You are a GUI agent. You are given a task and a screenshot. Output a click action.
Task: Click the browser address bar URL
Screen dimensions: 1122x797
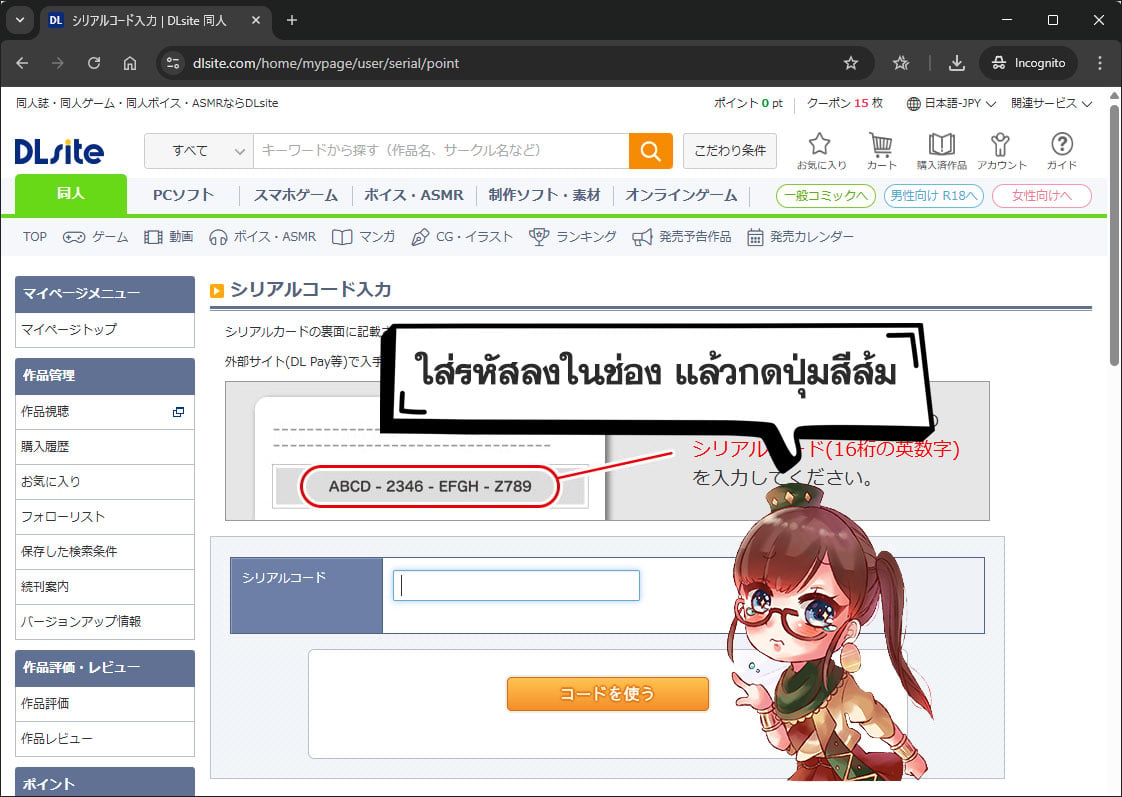[326, 63]
